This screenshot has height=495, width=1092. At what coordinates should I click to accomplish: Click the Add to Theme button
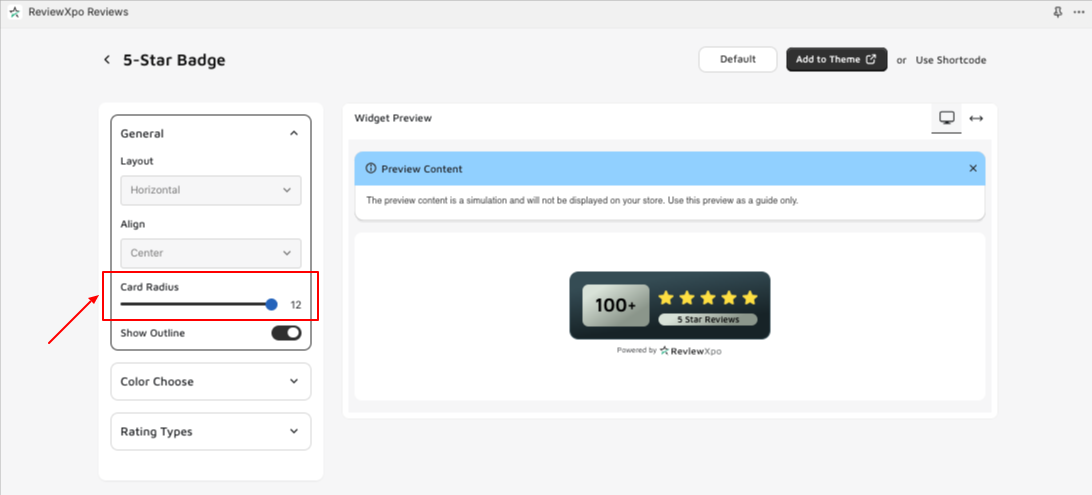836,59
